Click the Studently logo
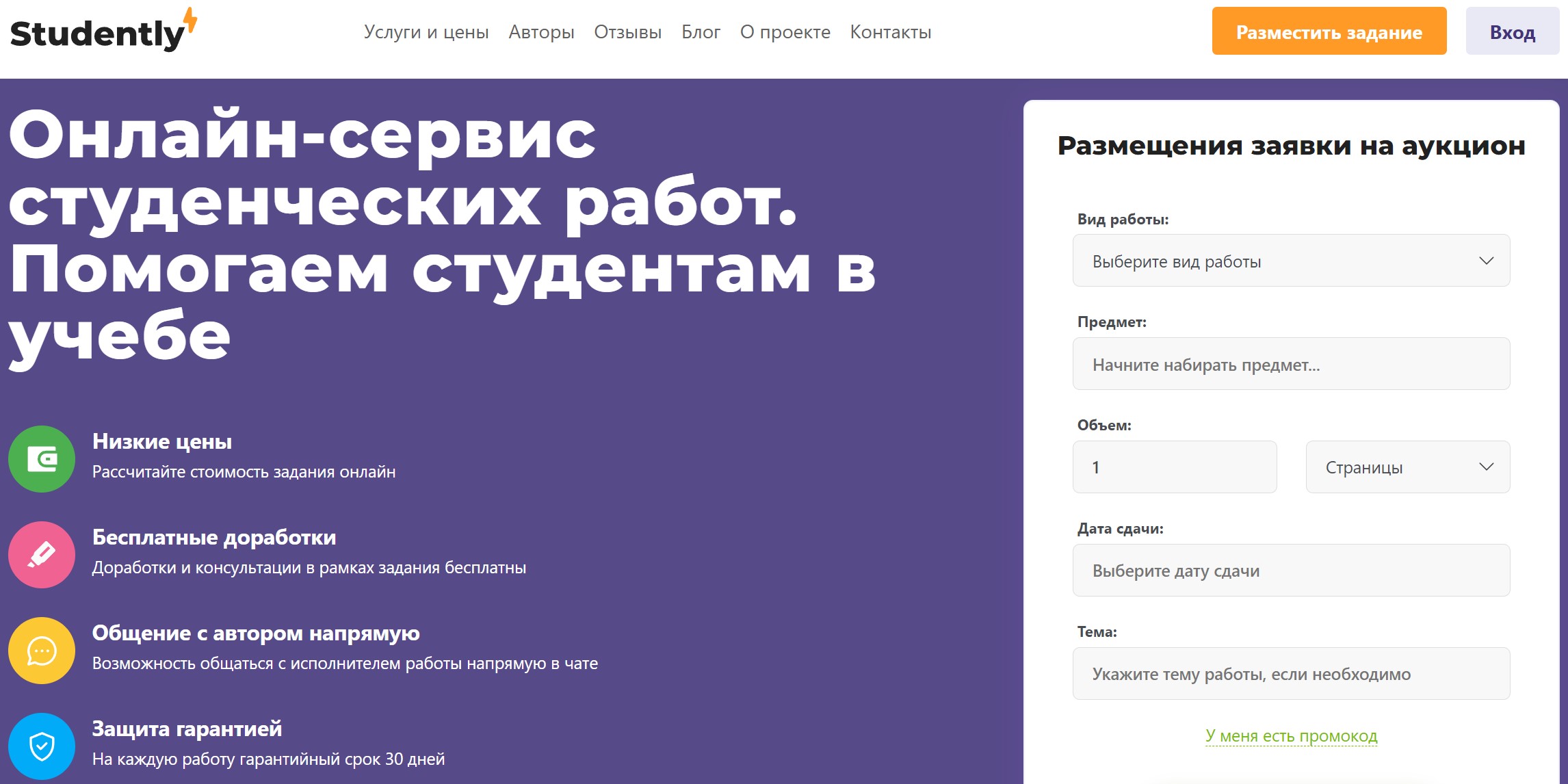 coord(103,32)
